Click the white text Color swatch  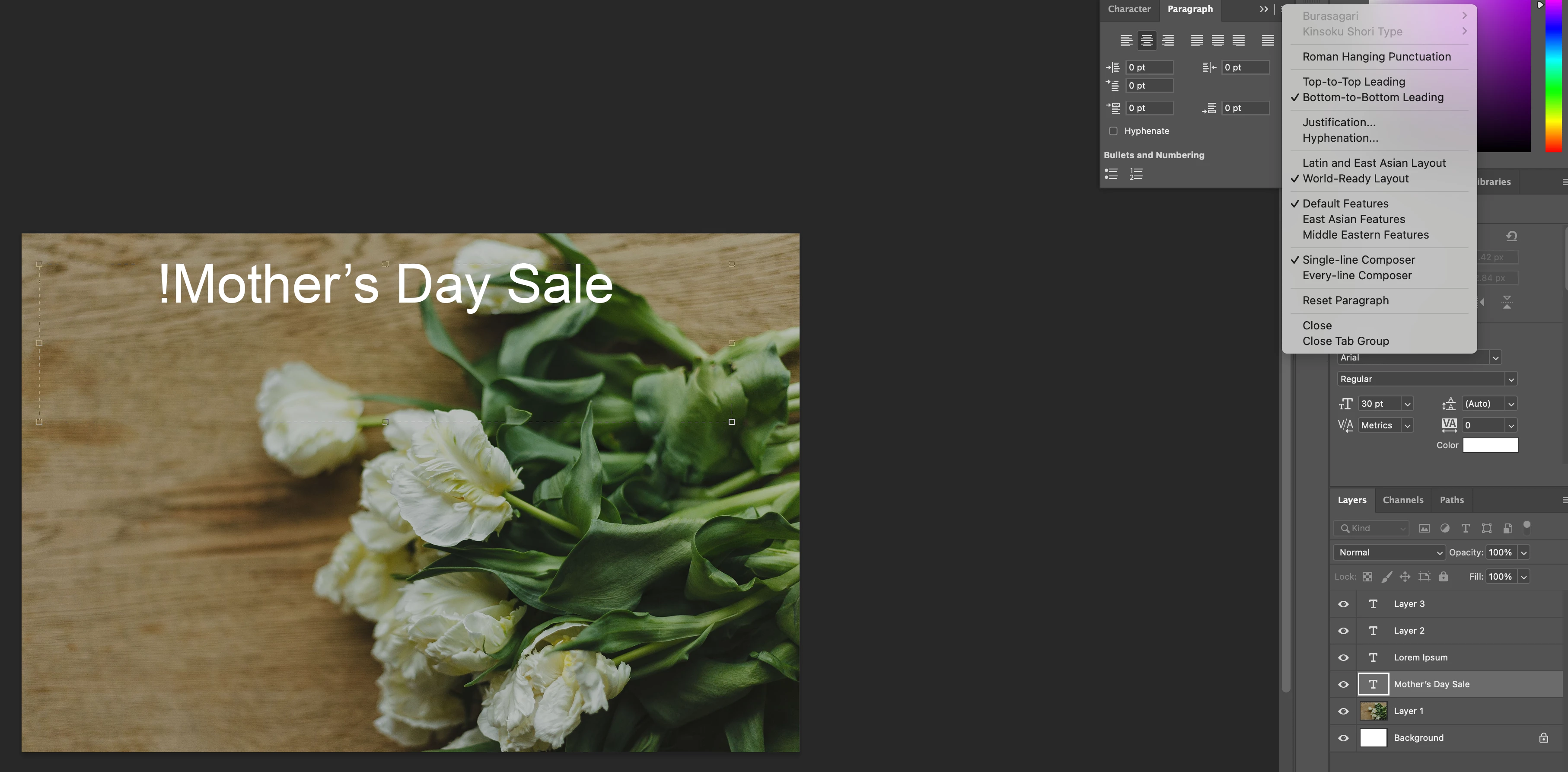1490,445
